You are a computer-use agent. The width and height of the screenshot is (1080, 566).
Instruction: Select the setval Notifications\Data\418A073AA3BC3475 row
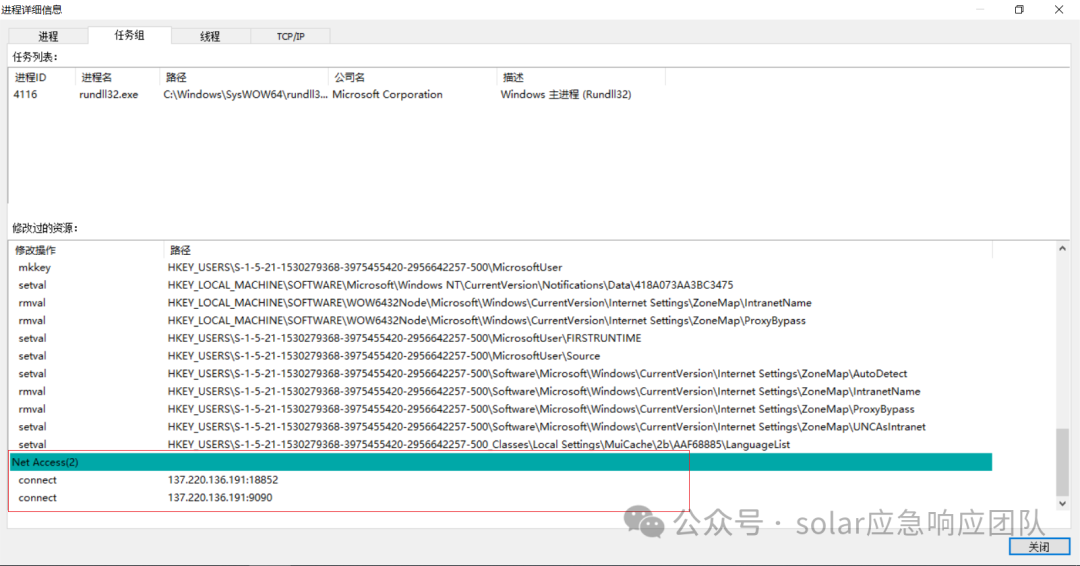[501, 285]
